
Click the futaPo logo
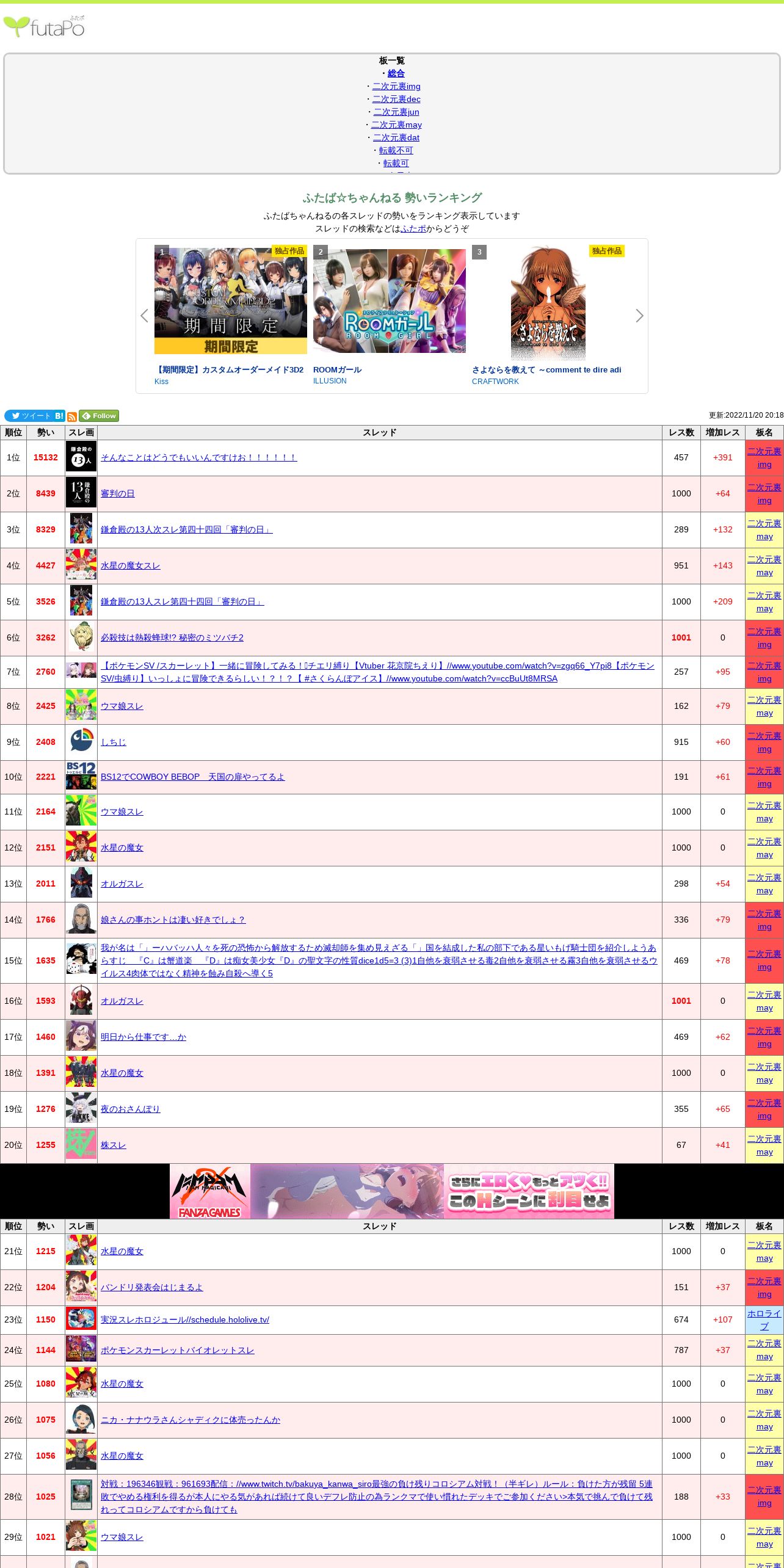(x=45, y=27)
